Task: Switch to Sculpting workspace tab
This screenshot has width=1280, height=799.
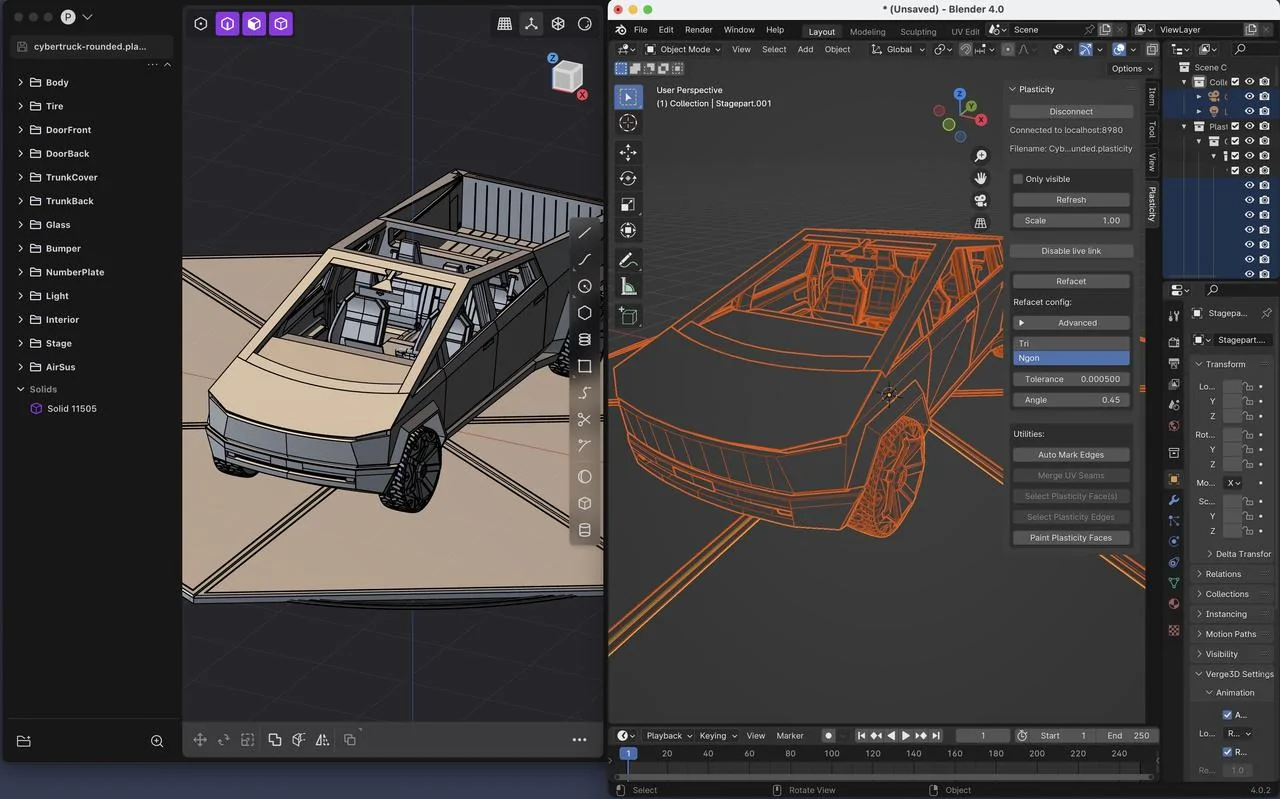Action: tap(918, 31)
